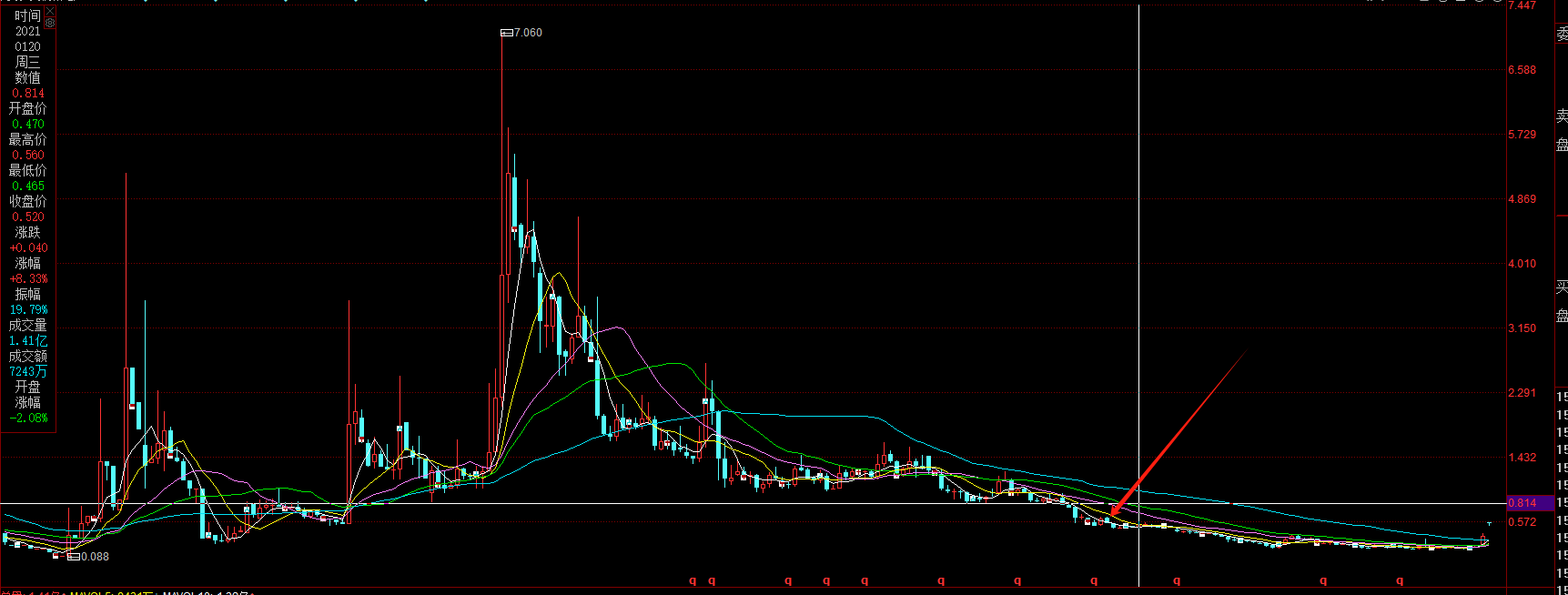Click the 0.088 low price marker icon
This screenshot has width=1568, height=595.
pyautogui.click(x=74, y=557)
